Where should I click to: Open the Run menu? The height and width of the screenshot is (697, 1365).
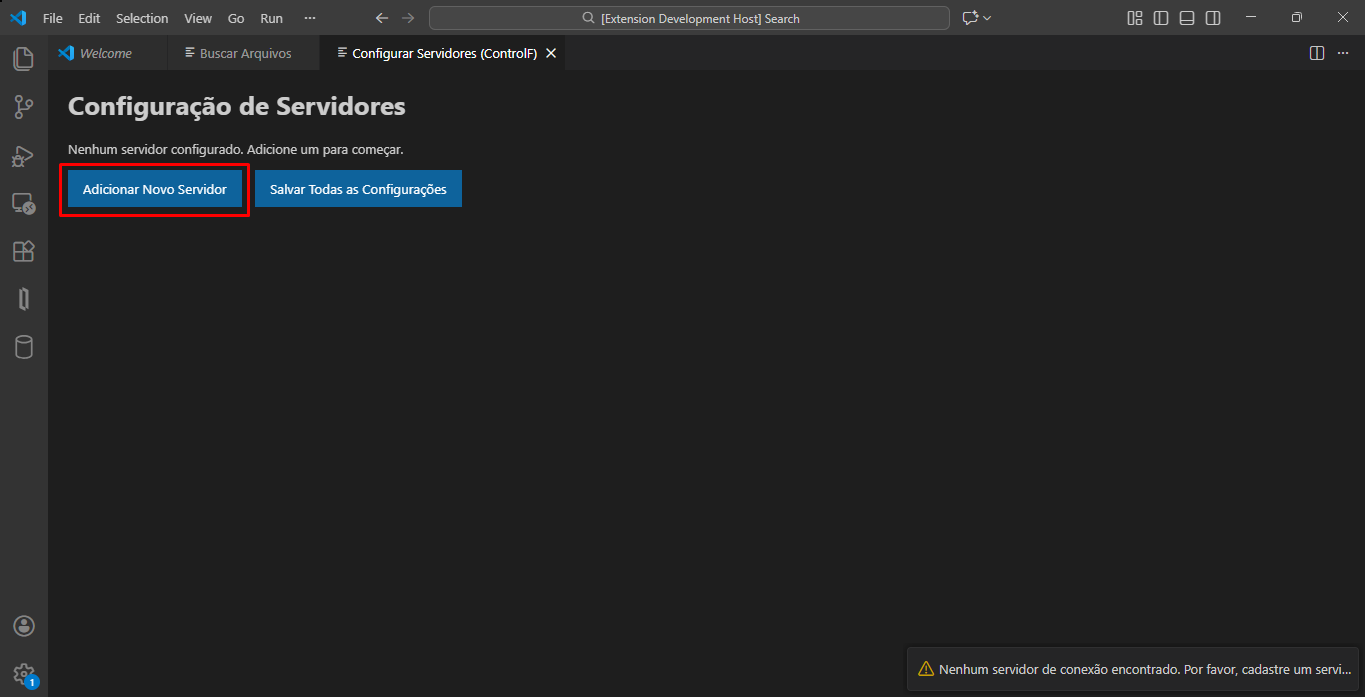coord(271,18)
